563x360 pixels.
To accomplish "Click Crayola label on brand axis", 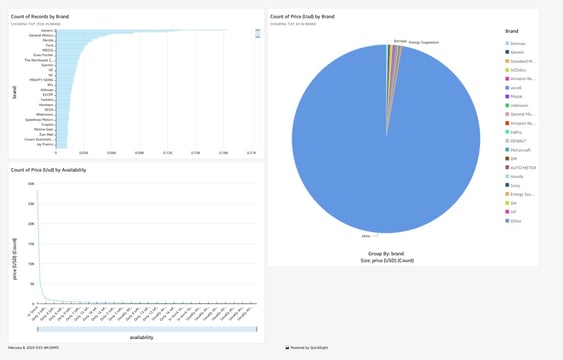I will [x=47, y=125].
